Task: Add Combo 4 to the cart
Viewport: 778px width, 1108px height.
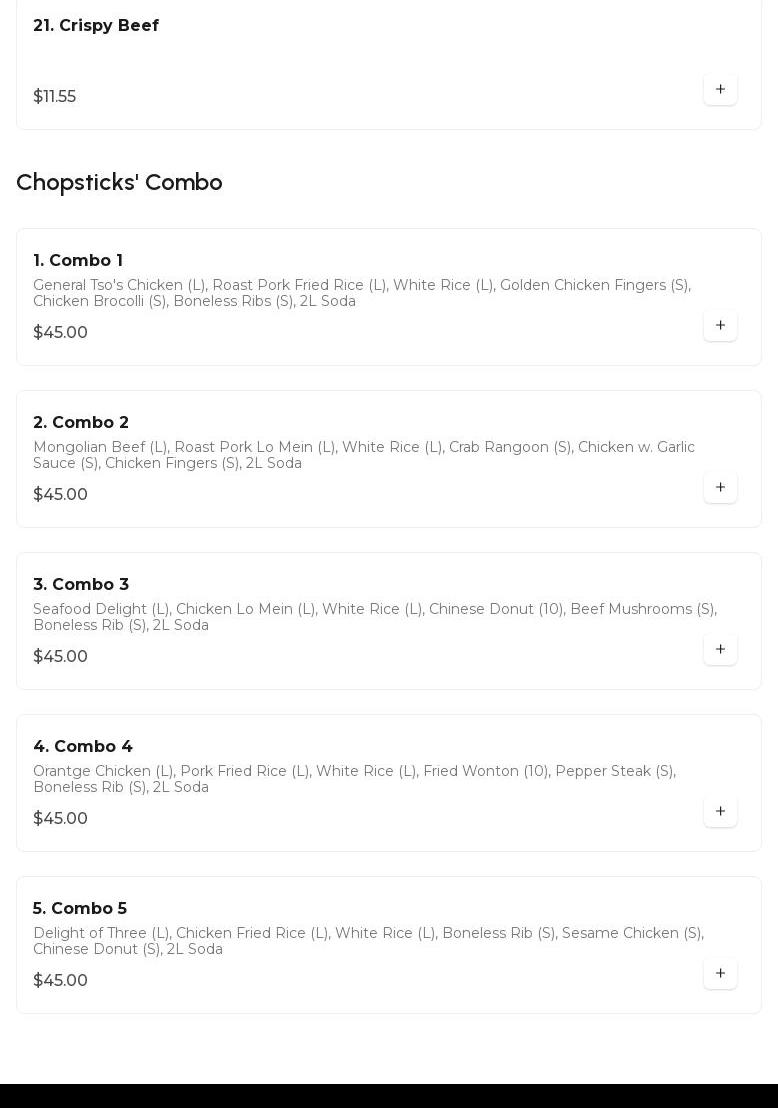Action: (x=720, y=811)
